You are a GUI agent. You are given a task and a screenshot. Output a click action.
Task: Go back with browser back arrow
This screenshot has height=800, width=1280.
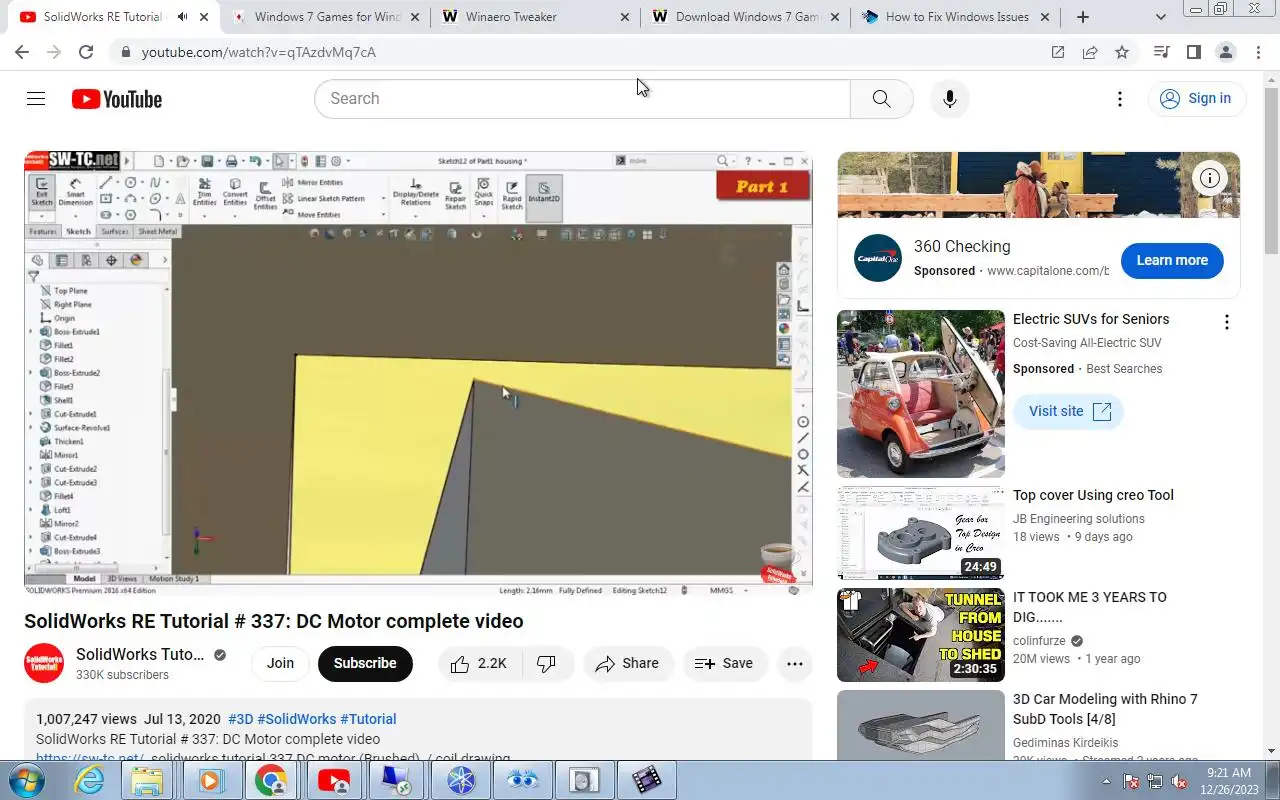point(22,52)
